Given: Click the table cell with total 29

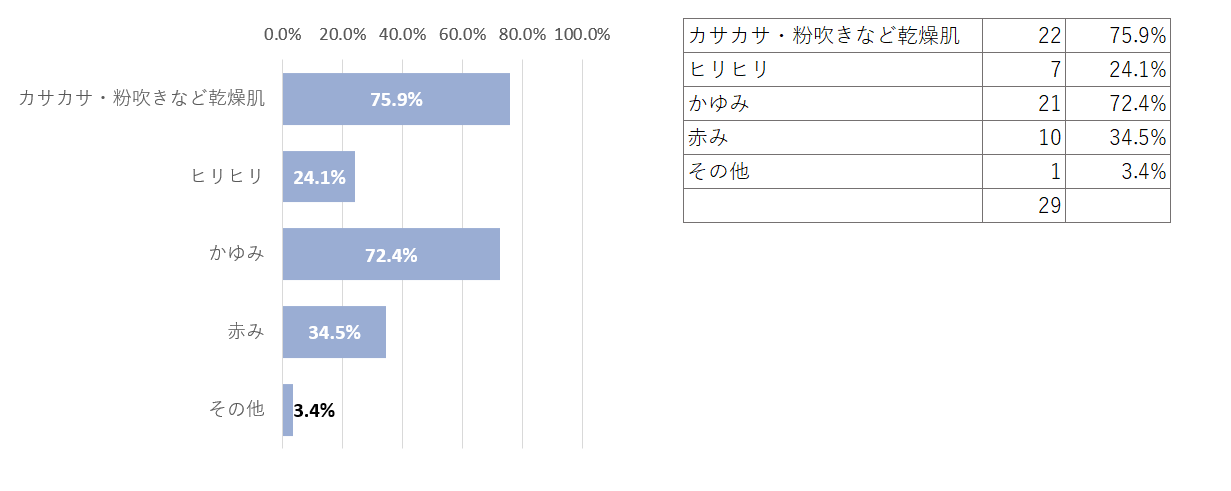Looking at the screenshot, I should pos(1023,206).
